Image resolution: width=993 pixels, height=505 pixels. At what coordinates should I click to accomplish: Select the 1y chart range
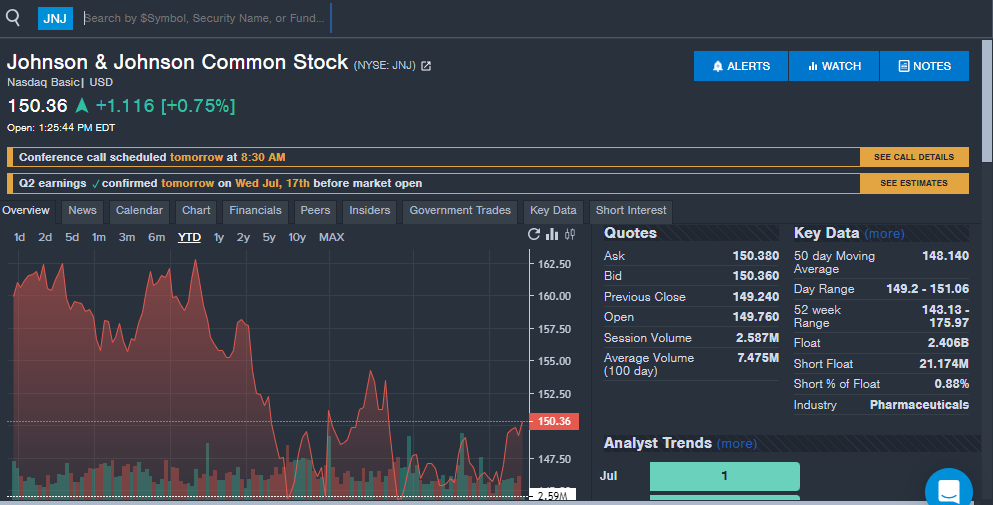(218, 237)
